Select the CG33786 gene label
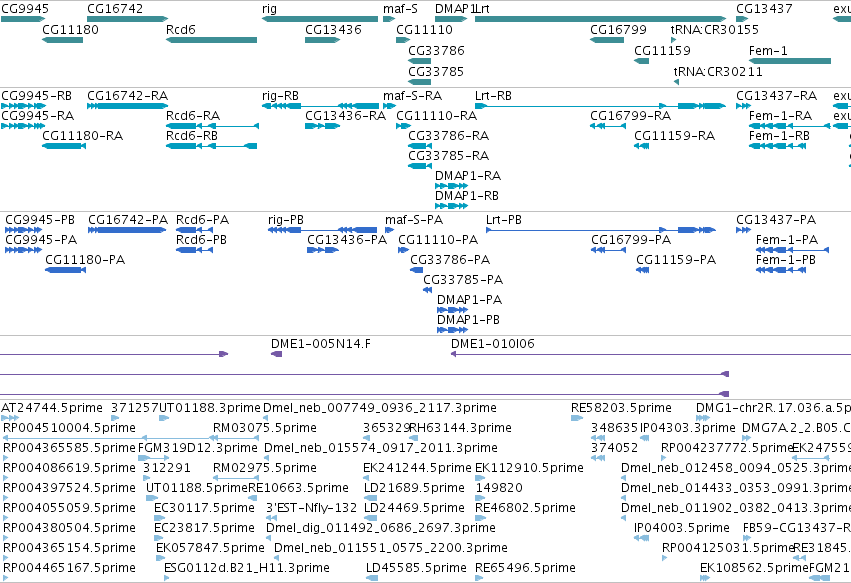 (x=436, y=50)
